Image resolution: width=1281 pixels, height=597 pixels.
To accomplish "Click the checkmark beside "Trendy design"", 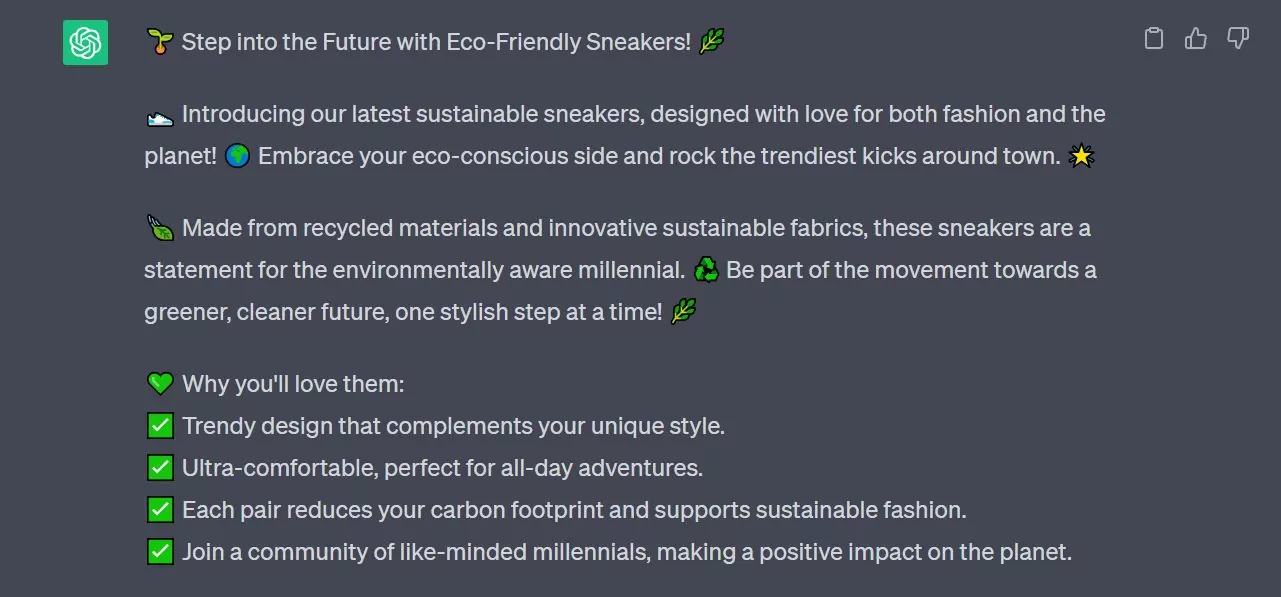I will [159, 426].
